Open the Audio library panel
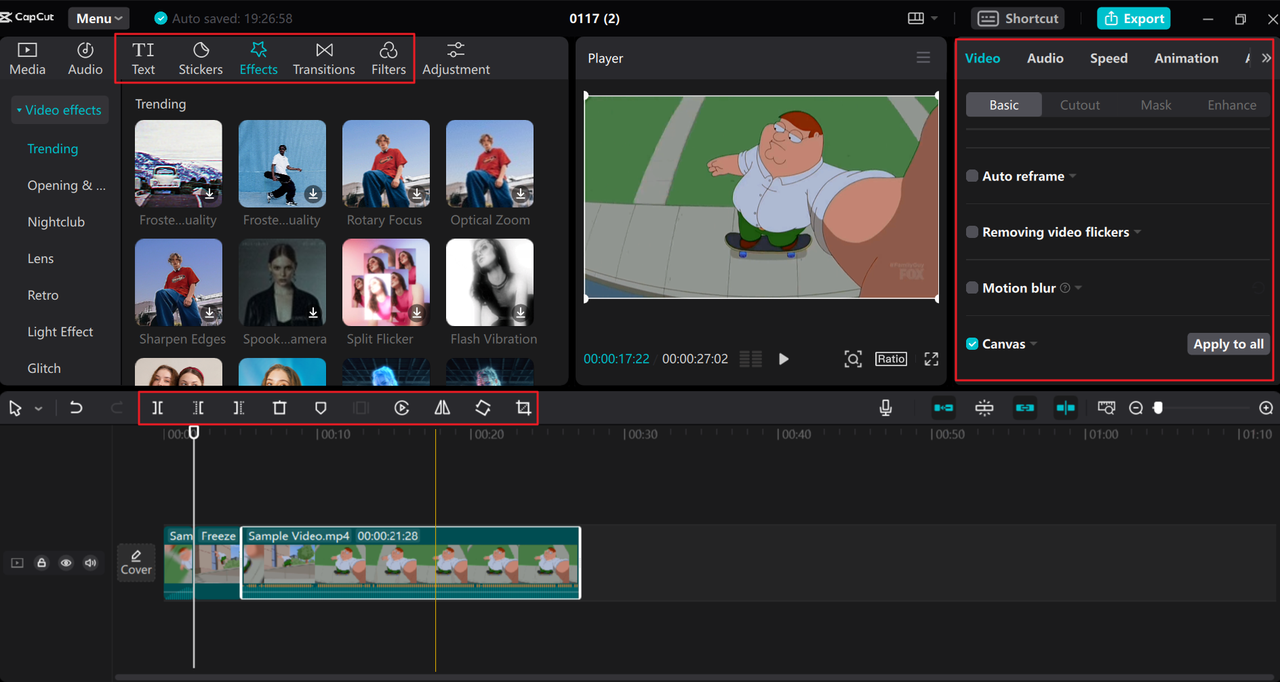 pyautogui.click(x=85, y=59)
